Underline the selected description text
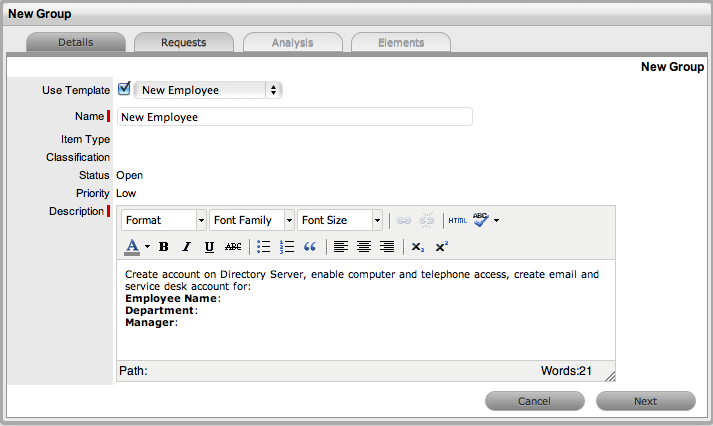The image size is (713, 426). tap(209, 247)
